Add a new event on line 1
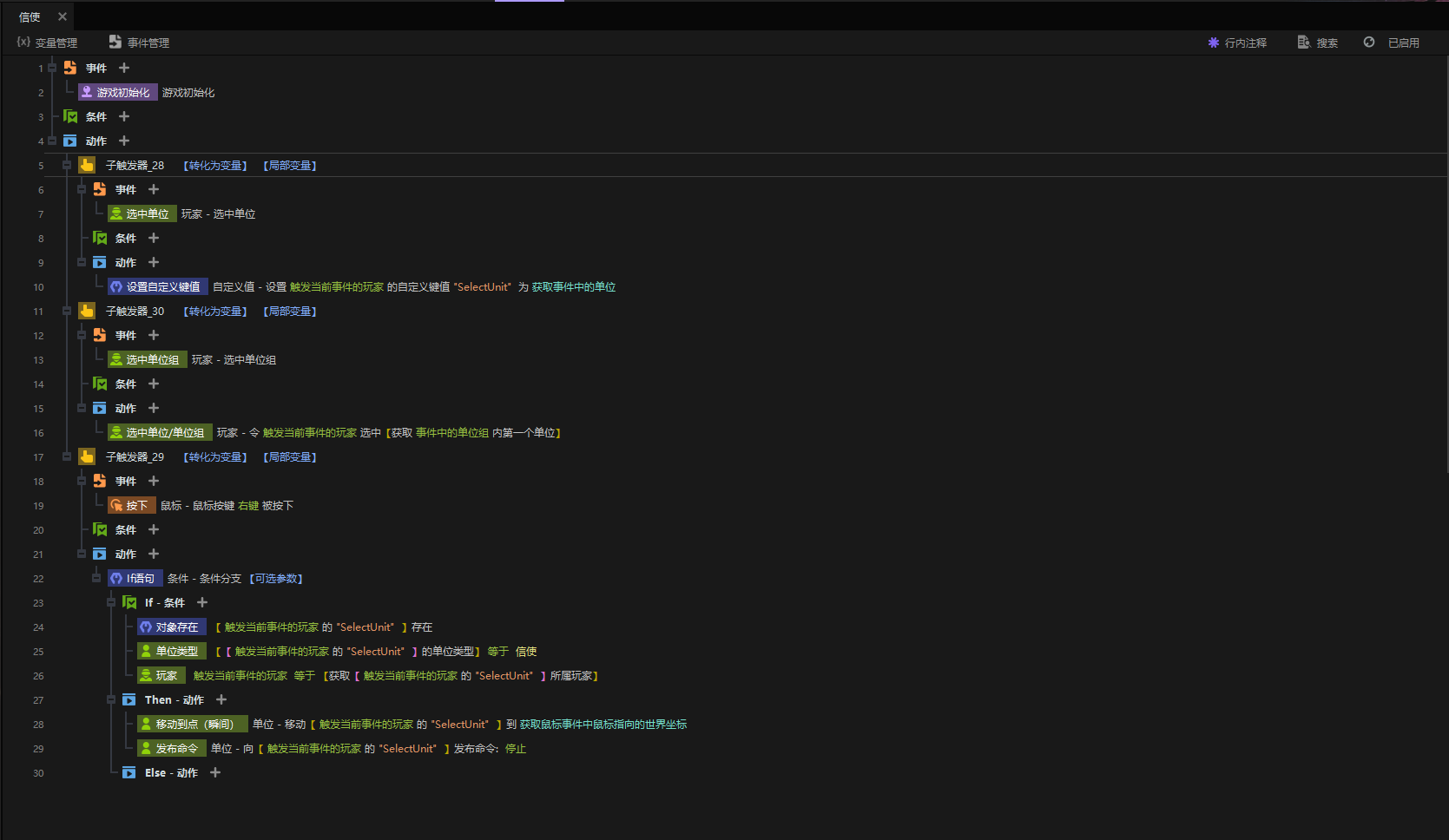1449x840 pixels. tap(124, 68)
